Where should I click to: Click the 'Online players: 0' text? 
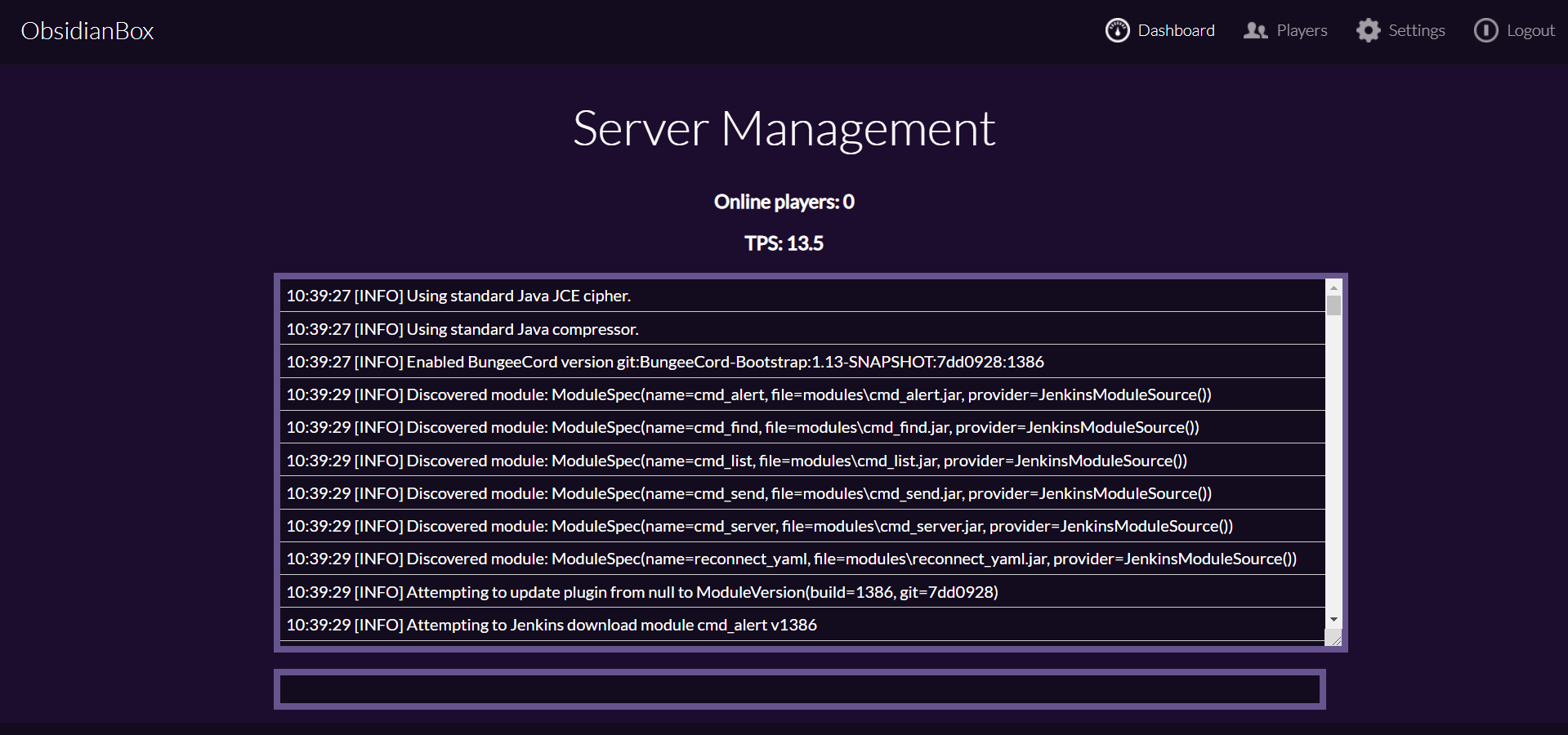click(x=784, y=202)
